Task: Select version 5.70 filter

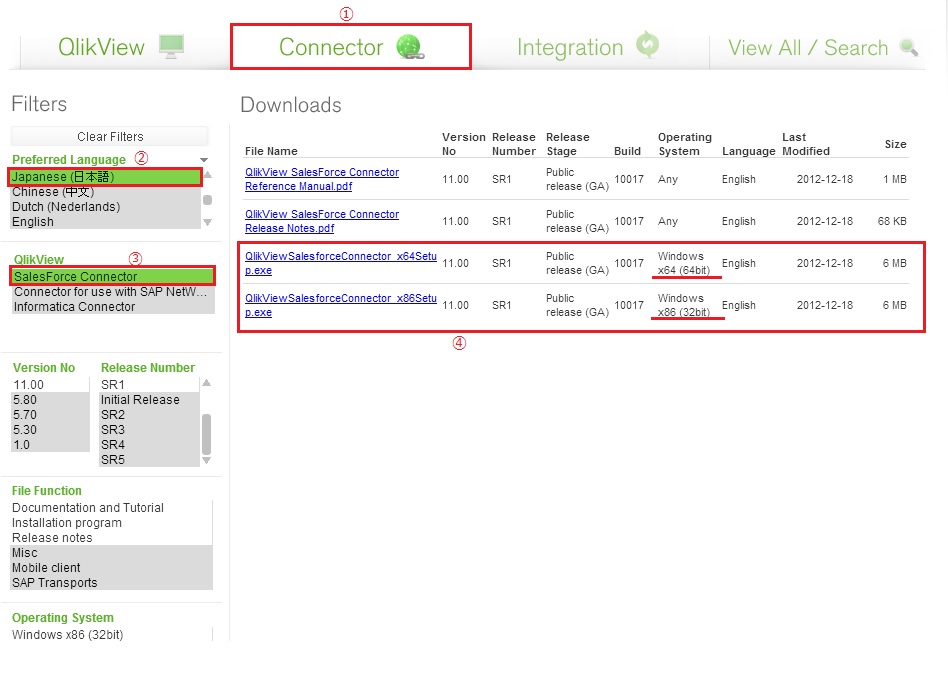Action: pyautogui.click(x=51, y=415)
